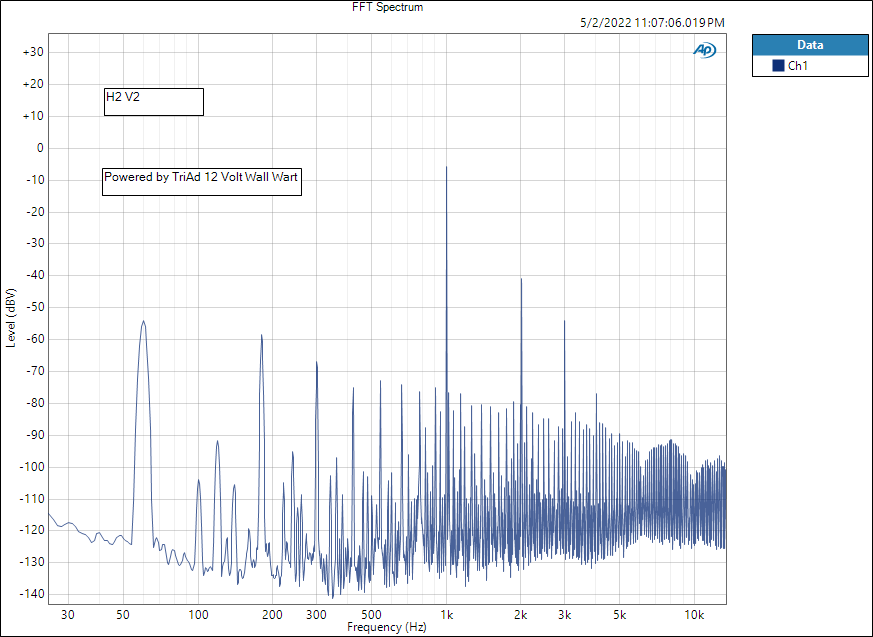Click the 1k frequency axis tick label
The width and height of the screenshot is (873, 637).
pos(447,615)
